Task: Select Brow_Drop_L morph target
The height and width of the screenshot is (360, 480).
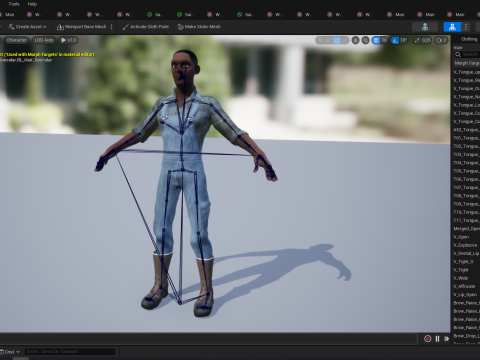Action: (466, 336)
